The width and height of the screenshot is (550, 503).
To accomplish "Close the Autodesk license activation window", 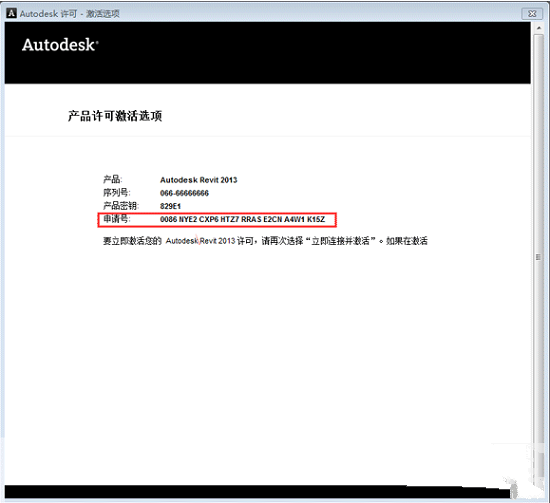I will click(532, 13).
